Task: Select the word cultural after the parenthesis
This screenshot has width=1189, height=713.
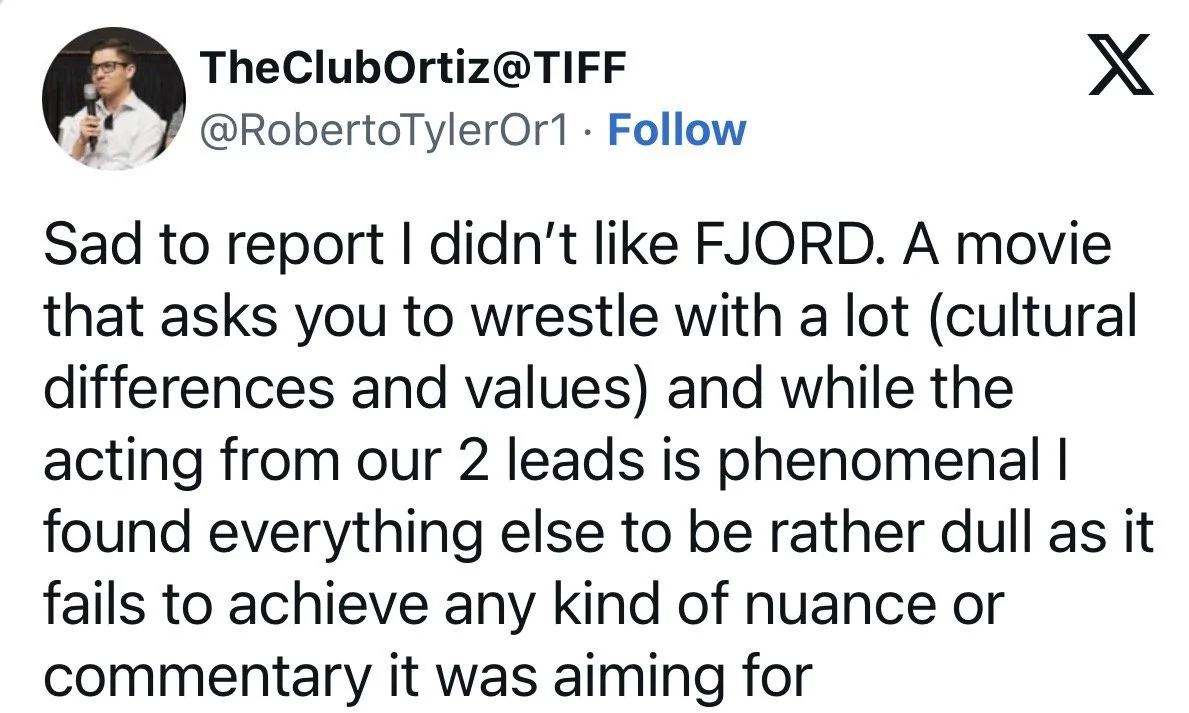Action: [x=1038, y=316]
